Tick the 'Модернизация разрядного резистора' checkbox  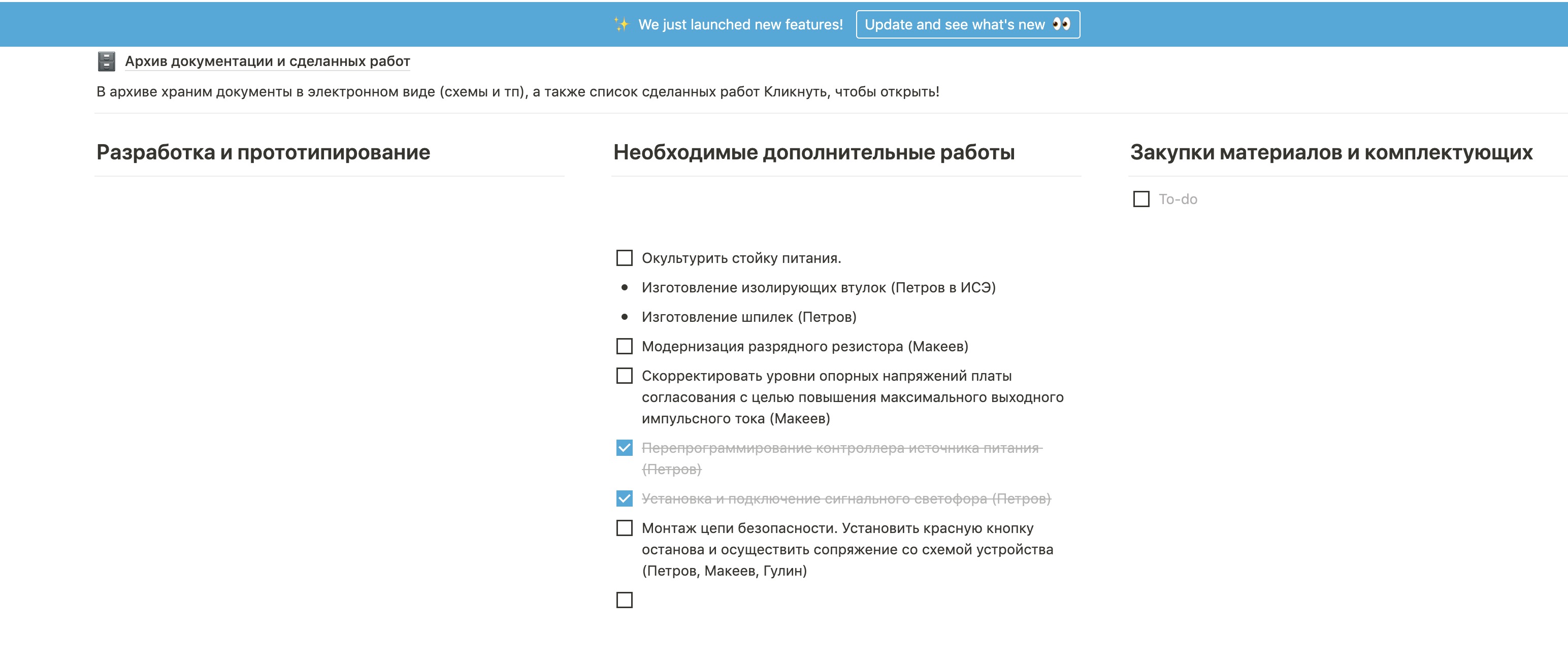[x=625, y=346]
